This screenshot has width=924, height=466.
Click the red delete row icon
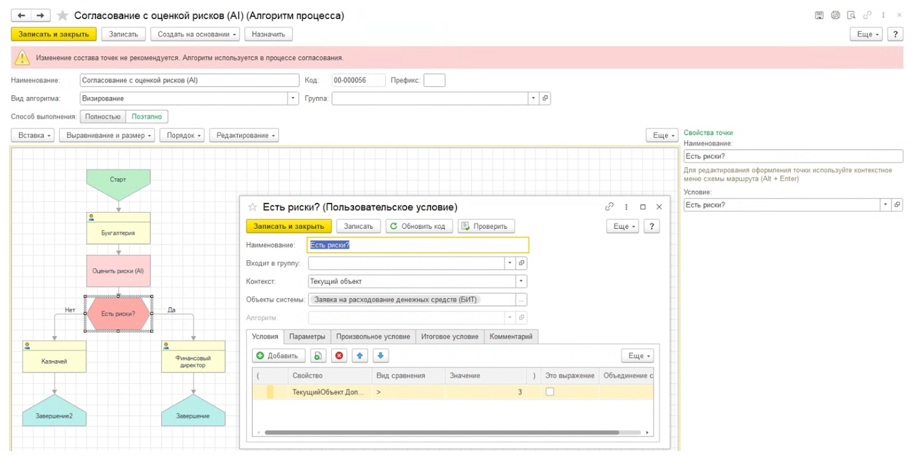tap(339, 356)
